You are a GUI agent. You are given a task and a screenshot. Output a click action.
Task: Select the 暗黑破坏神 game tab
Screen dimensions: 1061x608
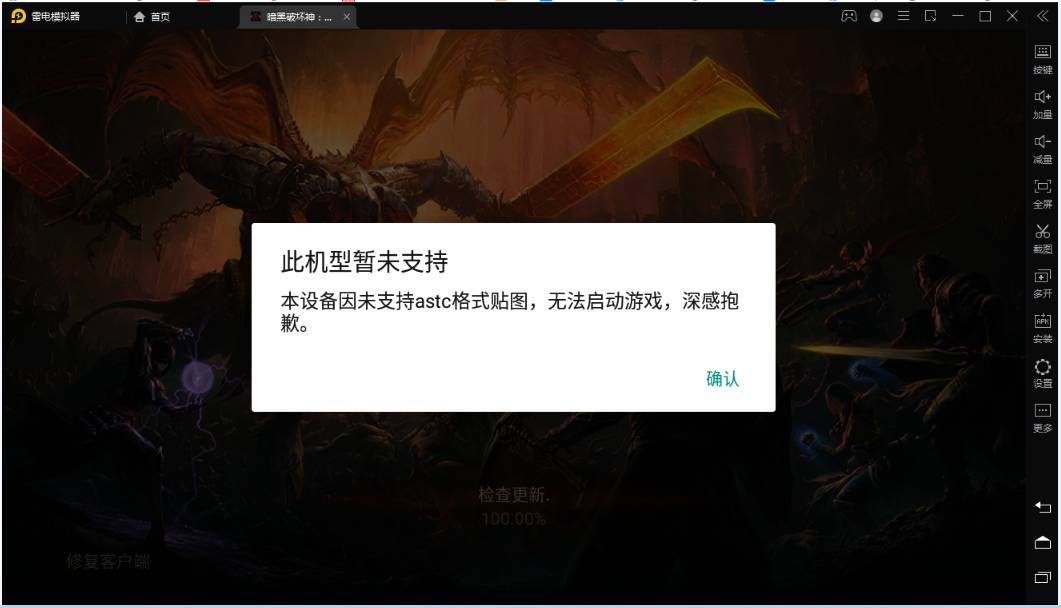[291, 17]
